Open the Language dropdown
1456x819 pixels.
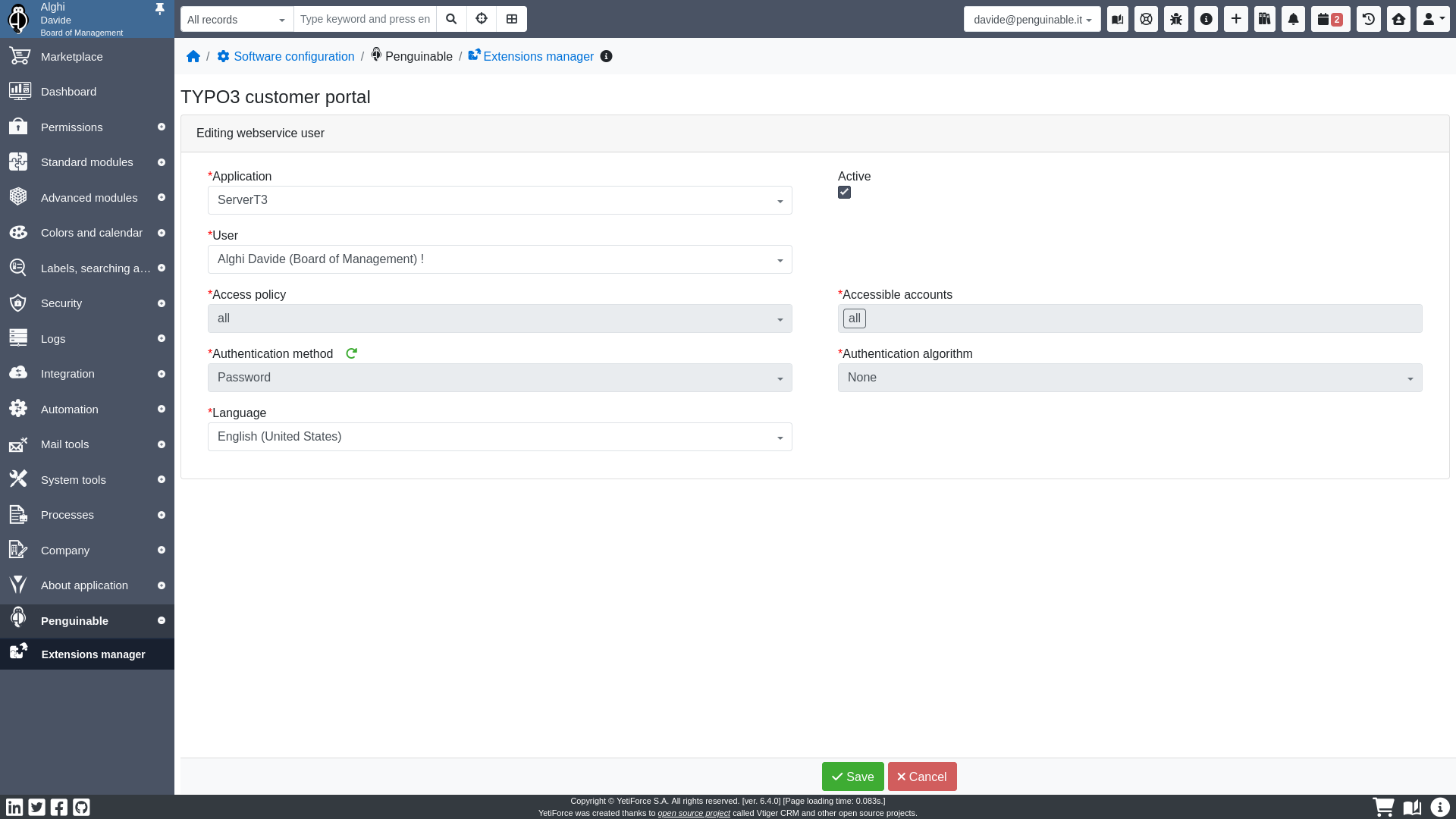(x=500, y=437)
